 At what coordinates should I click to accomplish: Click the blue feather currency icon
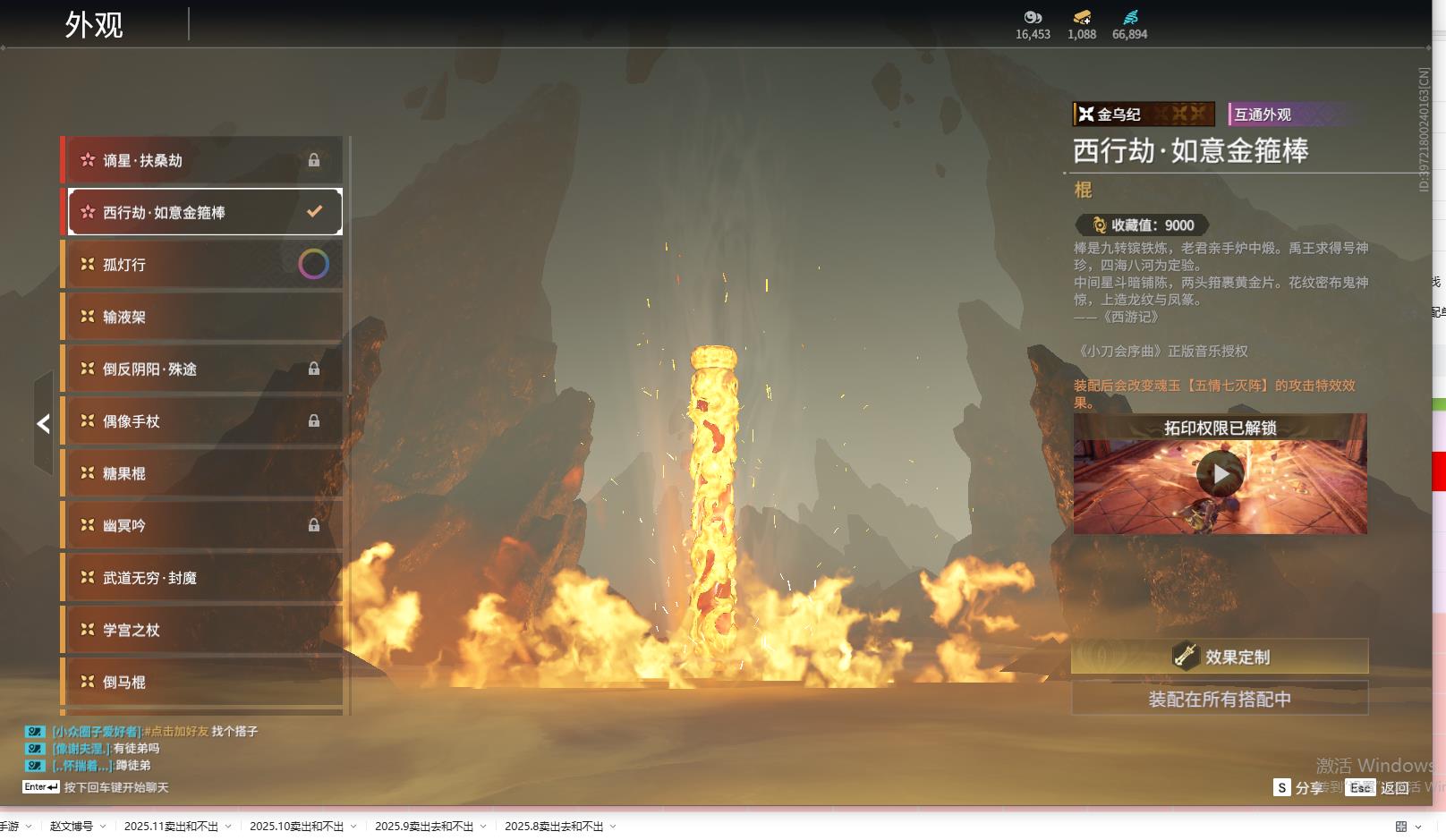point(1130,17)
